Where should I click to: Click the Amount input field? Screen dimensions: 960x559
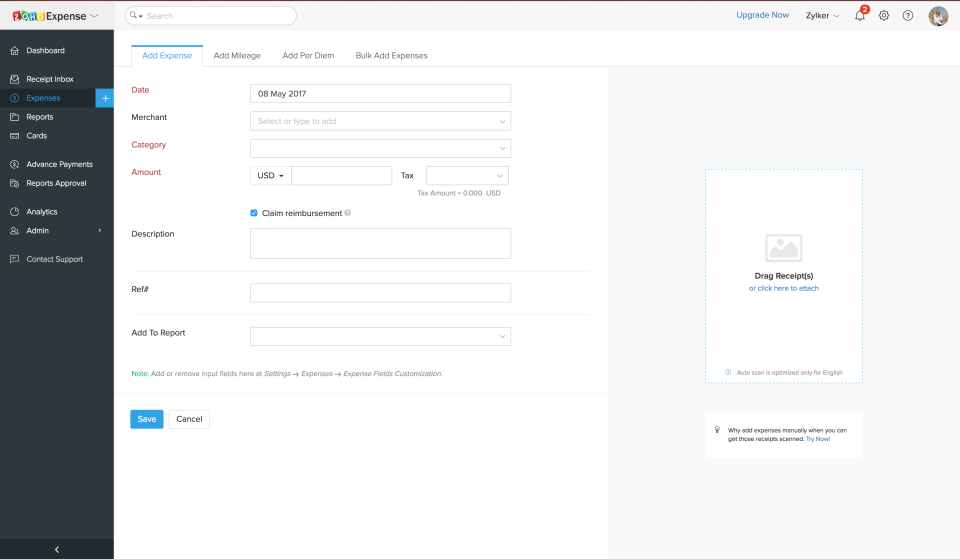(x=342, y=176)
